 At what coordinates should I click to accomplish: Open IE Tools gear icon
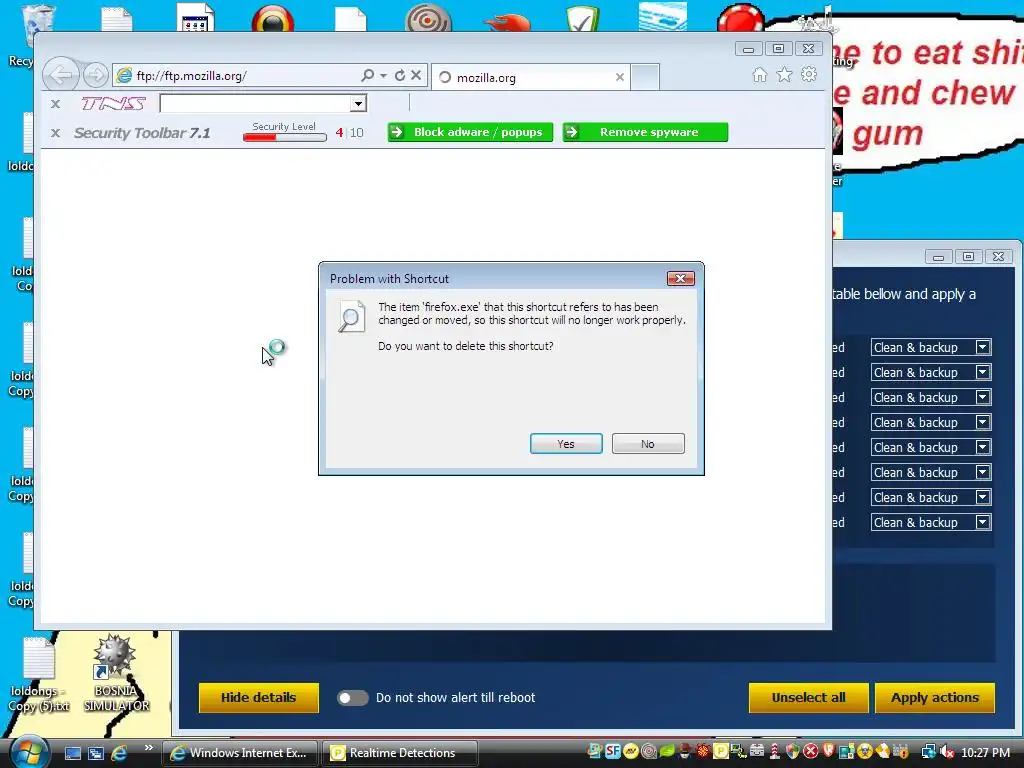(x=809, y=75)
